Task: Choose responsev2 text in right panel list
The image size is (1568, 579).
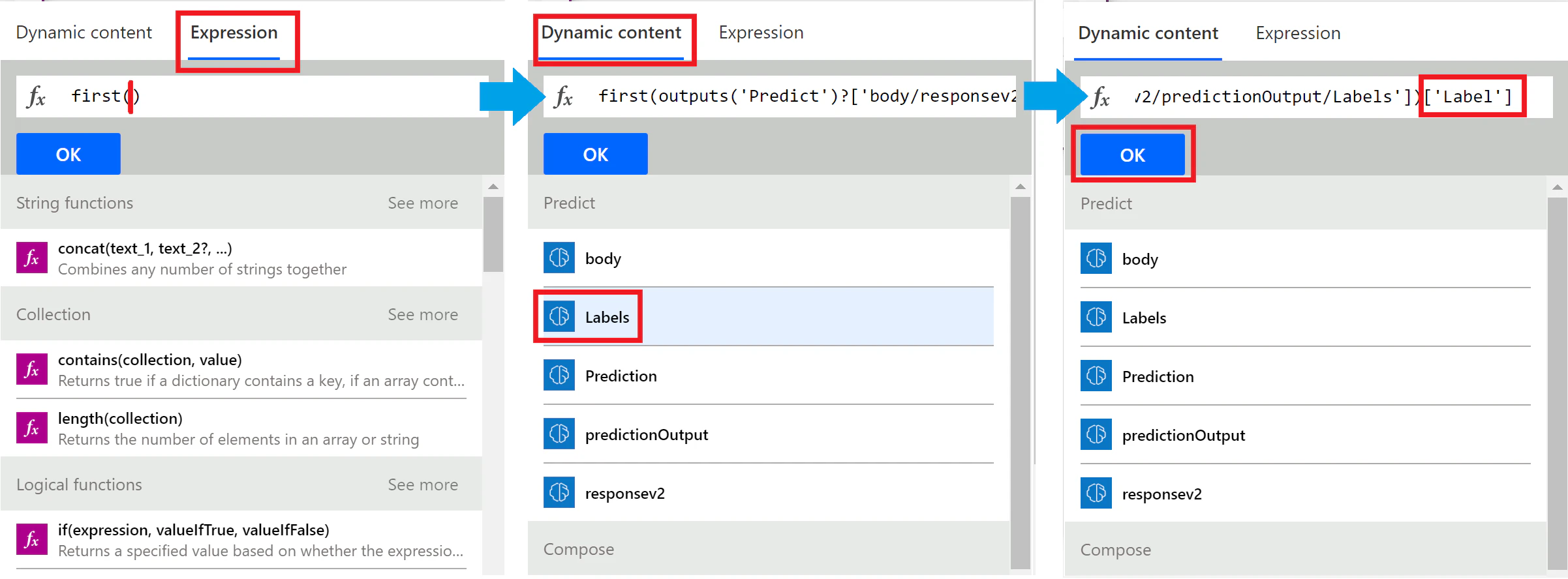Action: pyautogui.click(x=1161, y=494)
